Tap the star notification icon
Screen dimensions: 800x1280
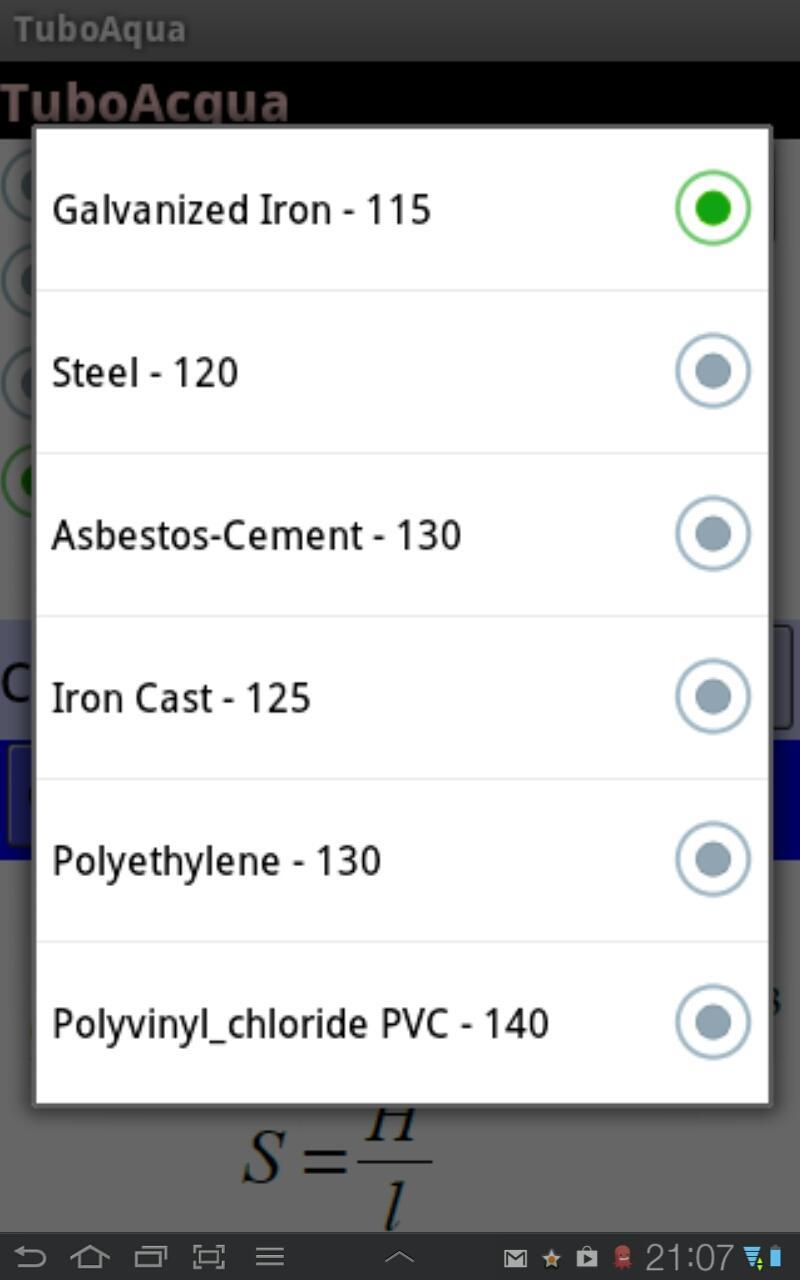point(551,1258)
